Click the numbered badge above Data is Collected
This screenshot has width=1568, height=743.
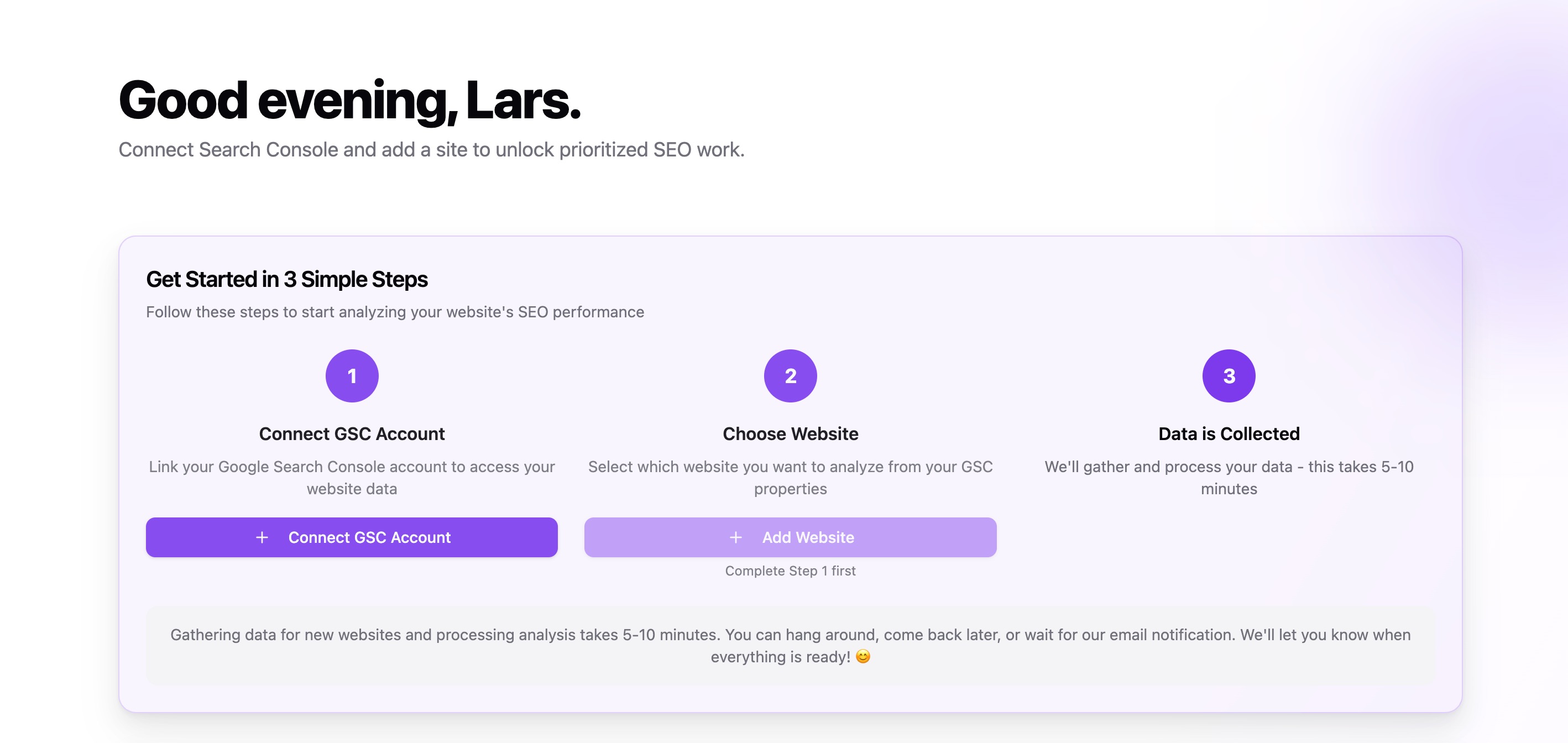coord(1229,375)
